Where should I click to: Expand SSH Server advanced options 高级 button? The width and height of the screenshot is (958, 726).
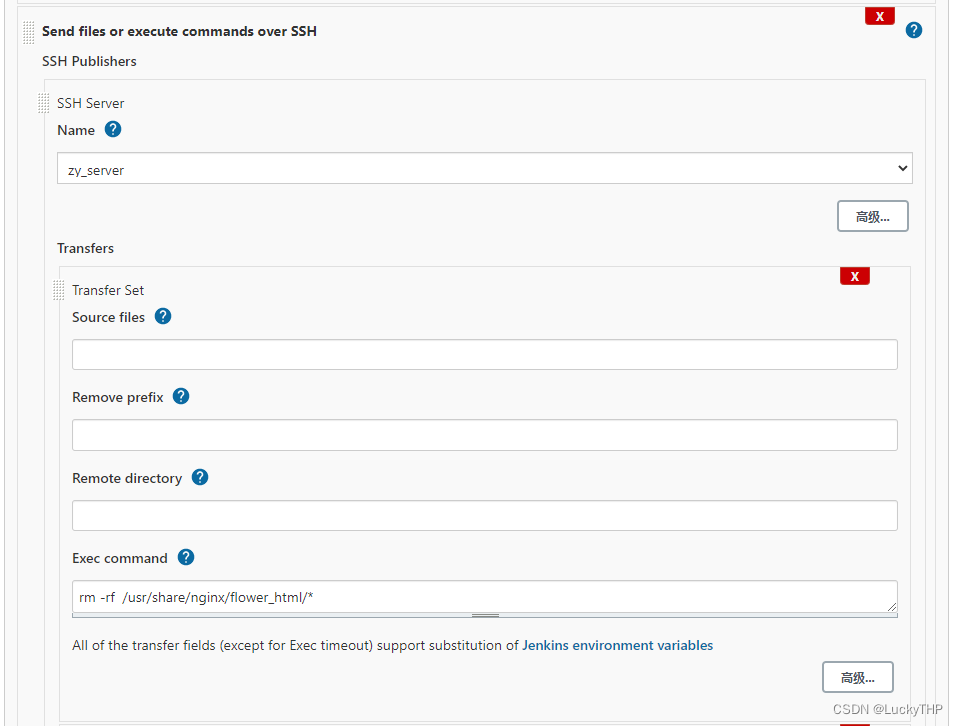coord(872,216)
